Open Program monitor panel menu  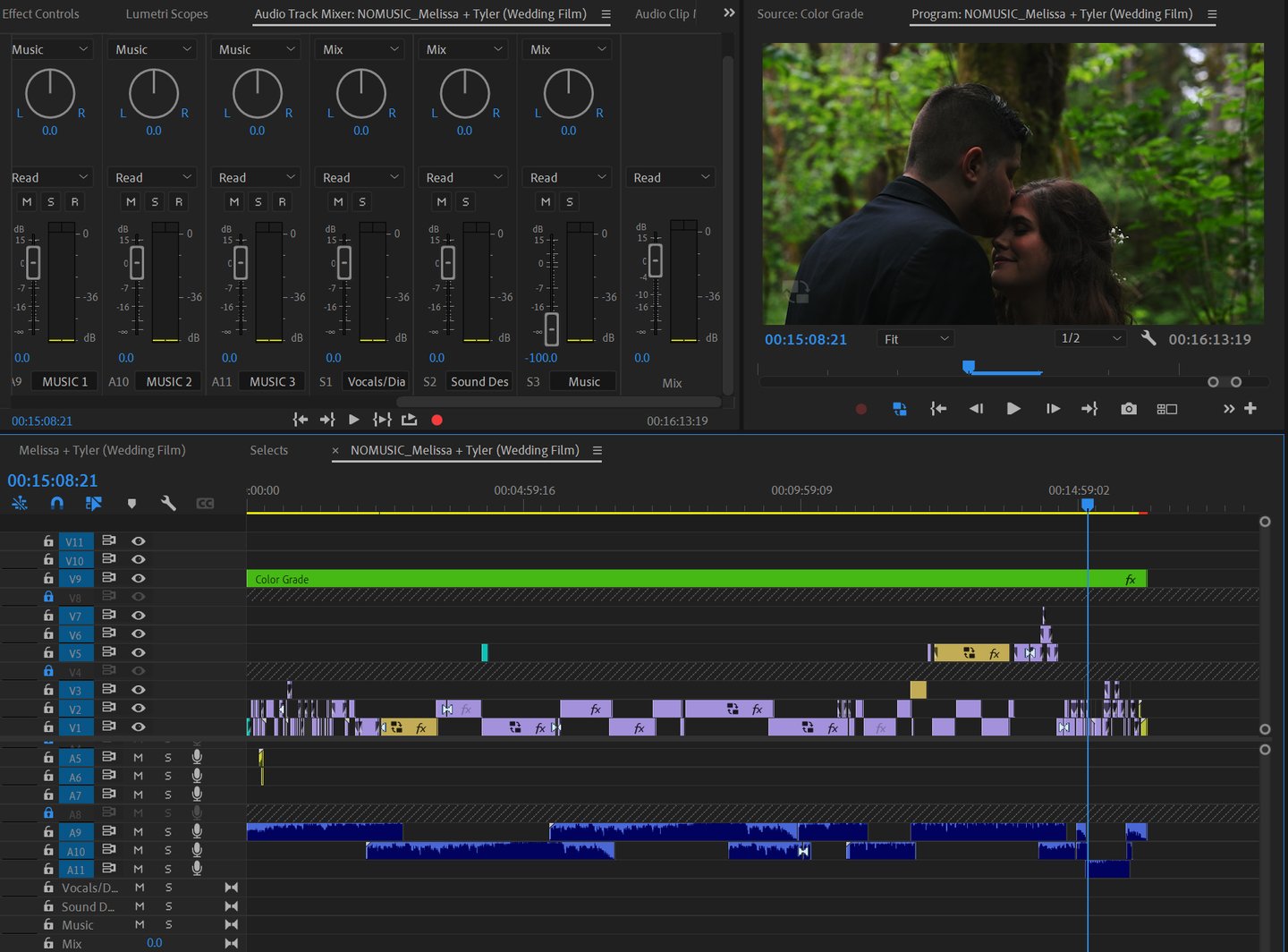click(1212, 14)
